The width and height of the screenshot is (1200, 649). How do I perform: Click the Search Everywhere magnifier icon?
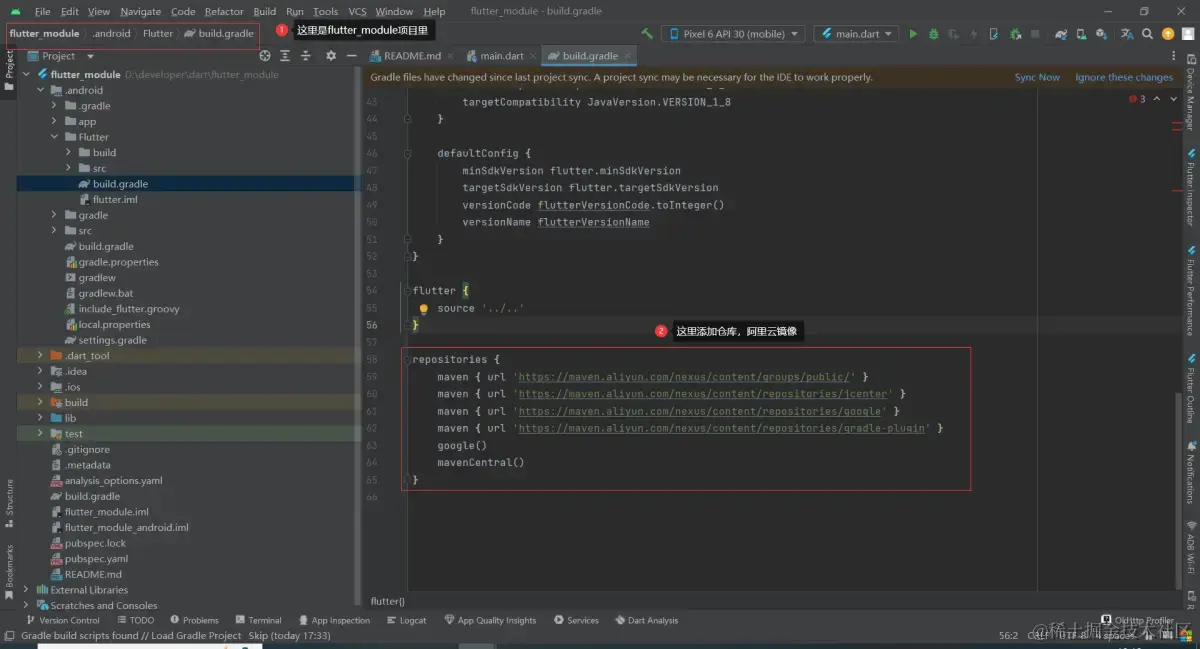[x=1148, y=33]
